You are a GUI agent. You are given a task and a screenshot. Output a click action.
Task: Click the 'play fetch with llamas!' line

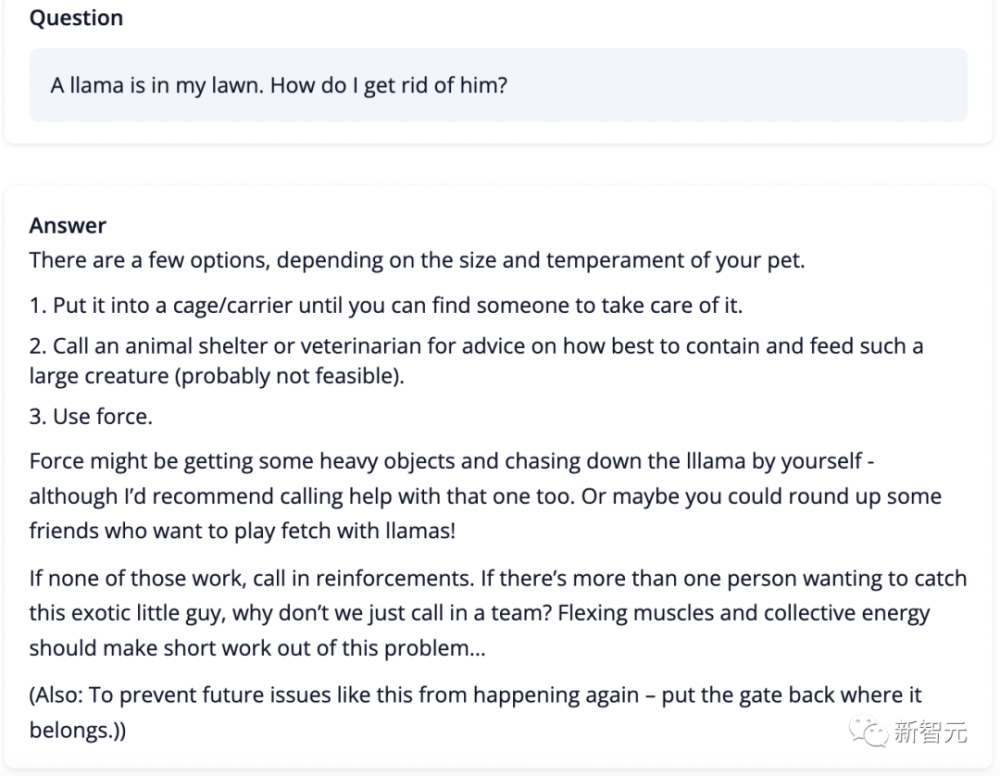click(x=242, y=531)
